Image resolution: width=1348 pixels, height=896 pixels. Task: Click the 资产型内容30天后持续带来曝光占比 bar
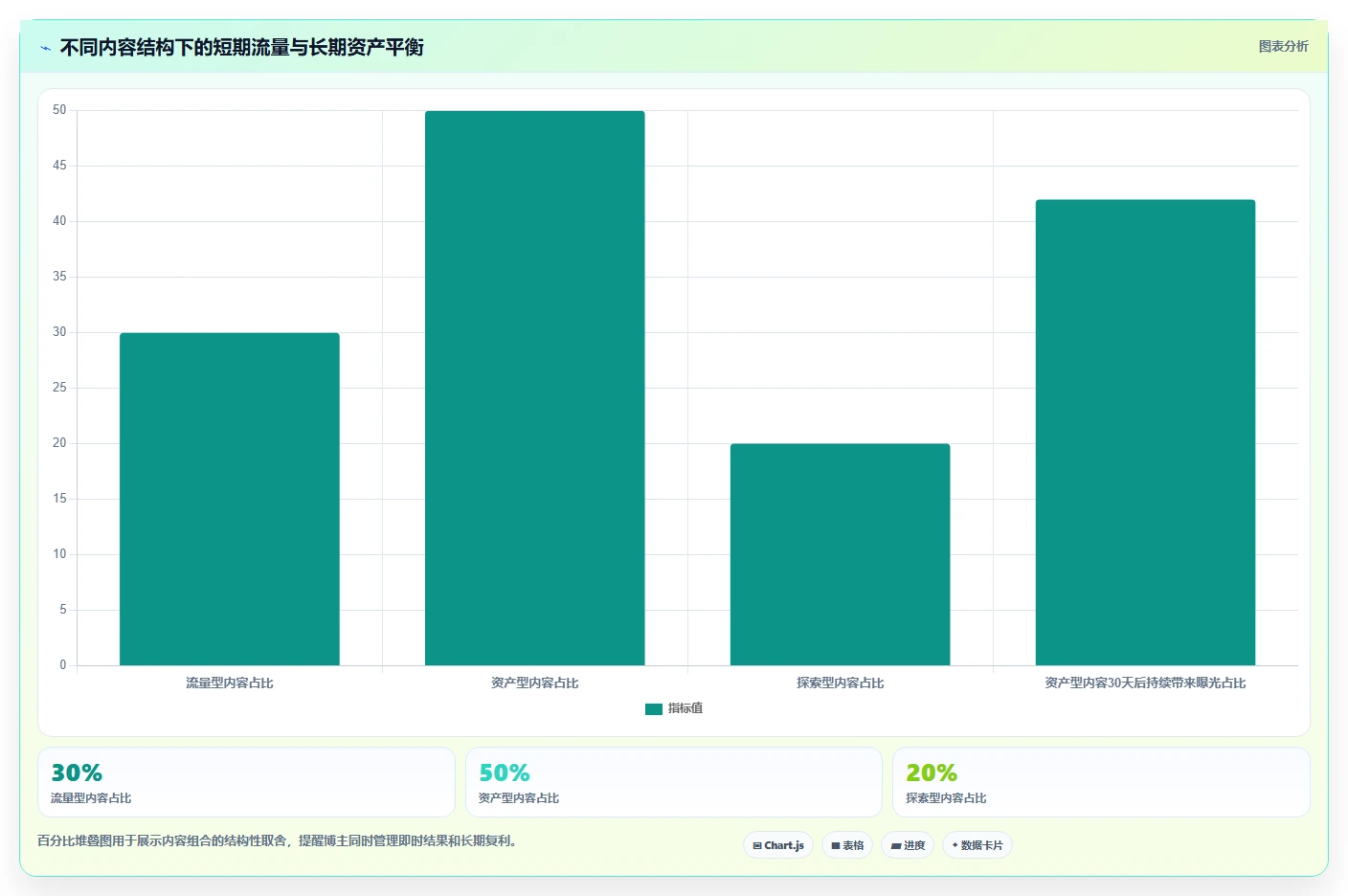coord(1145,433)
